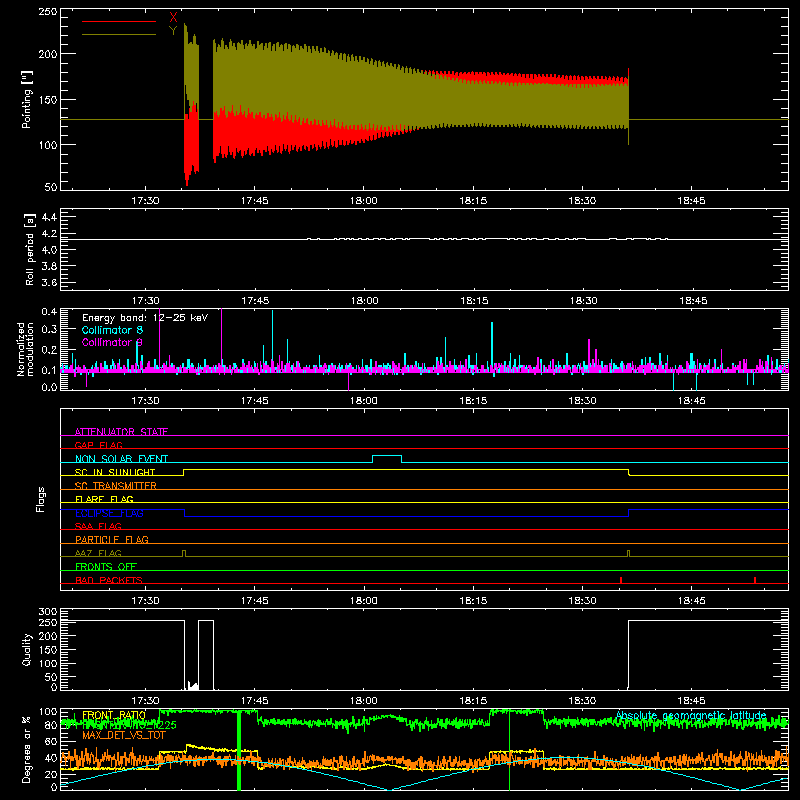Click the '18:15' tick under Roll period panel

[x=473, y=301]
